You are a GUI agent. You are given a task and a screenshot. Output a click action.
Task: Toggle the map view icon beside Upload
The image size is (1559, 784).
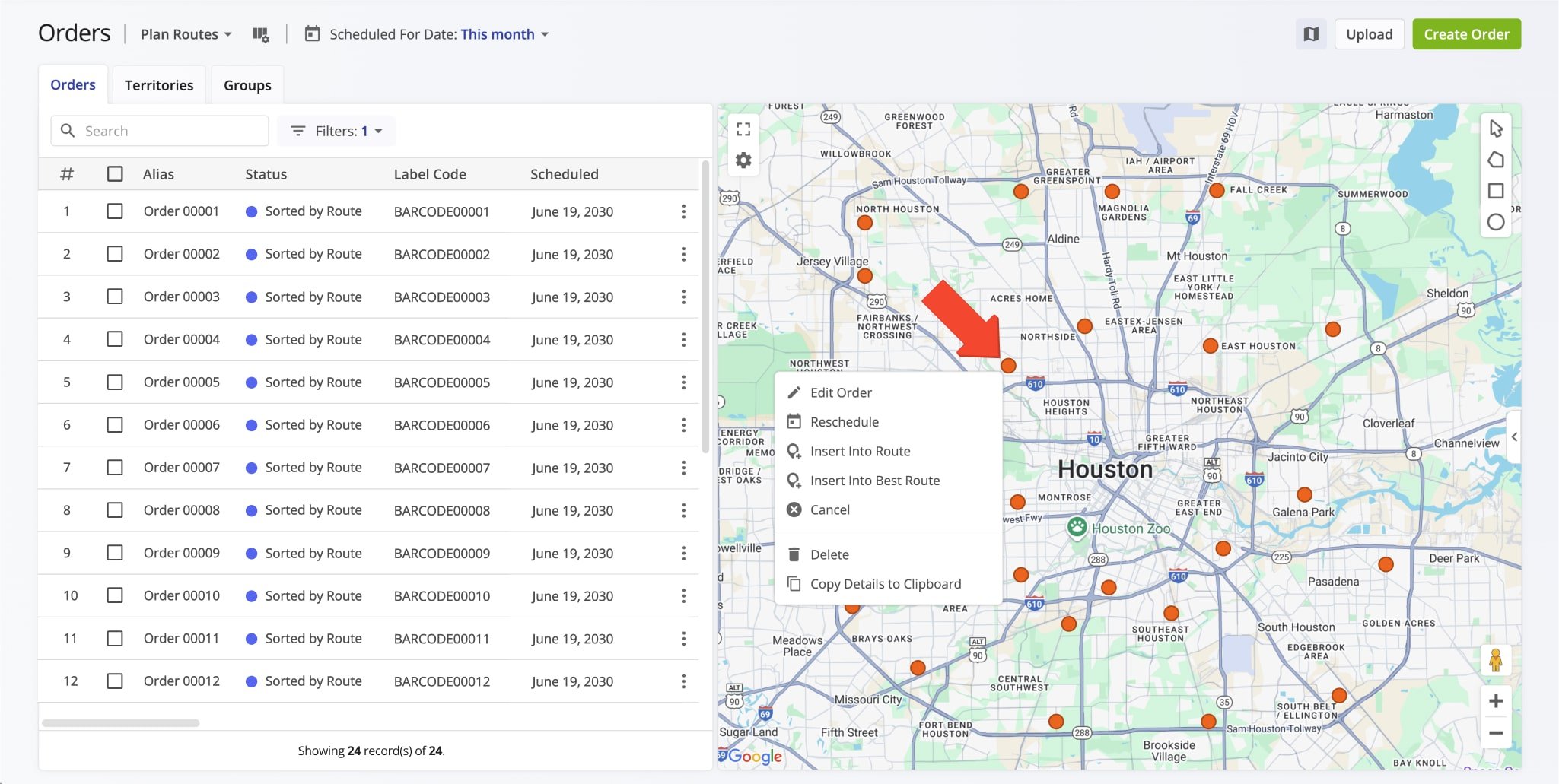1311,34
